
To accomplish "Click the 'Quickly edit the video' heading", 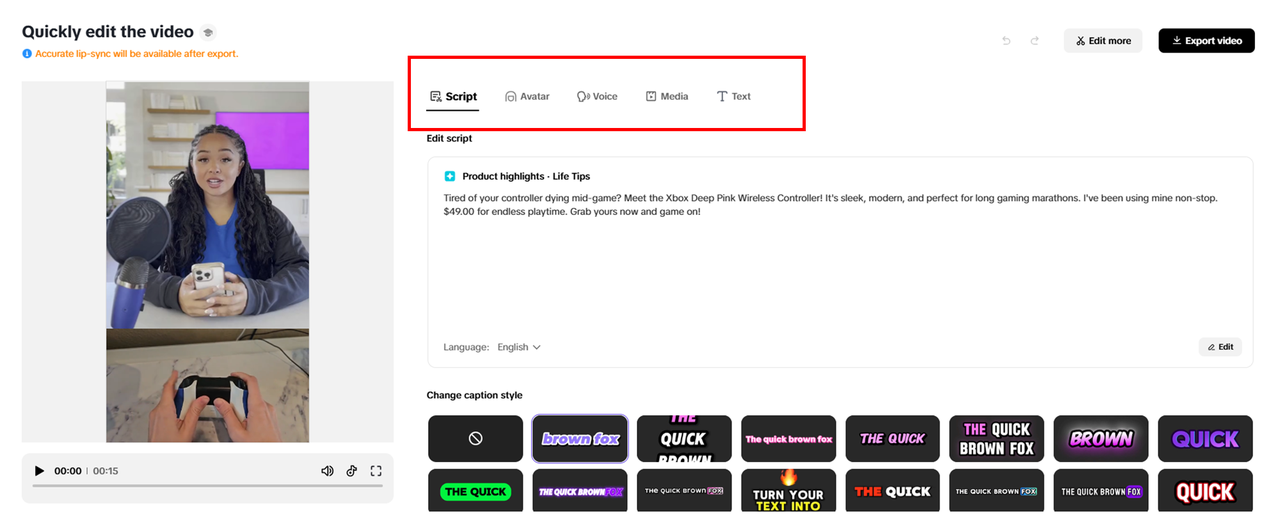I will [x=108, y=32].
